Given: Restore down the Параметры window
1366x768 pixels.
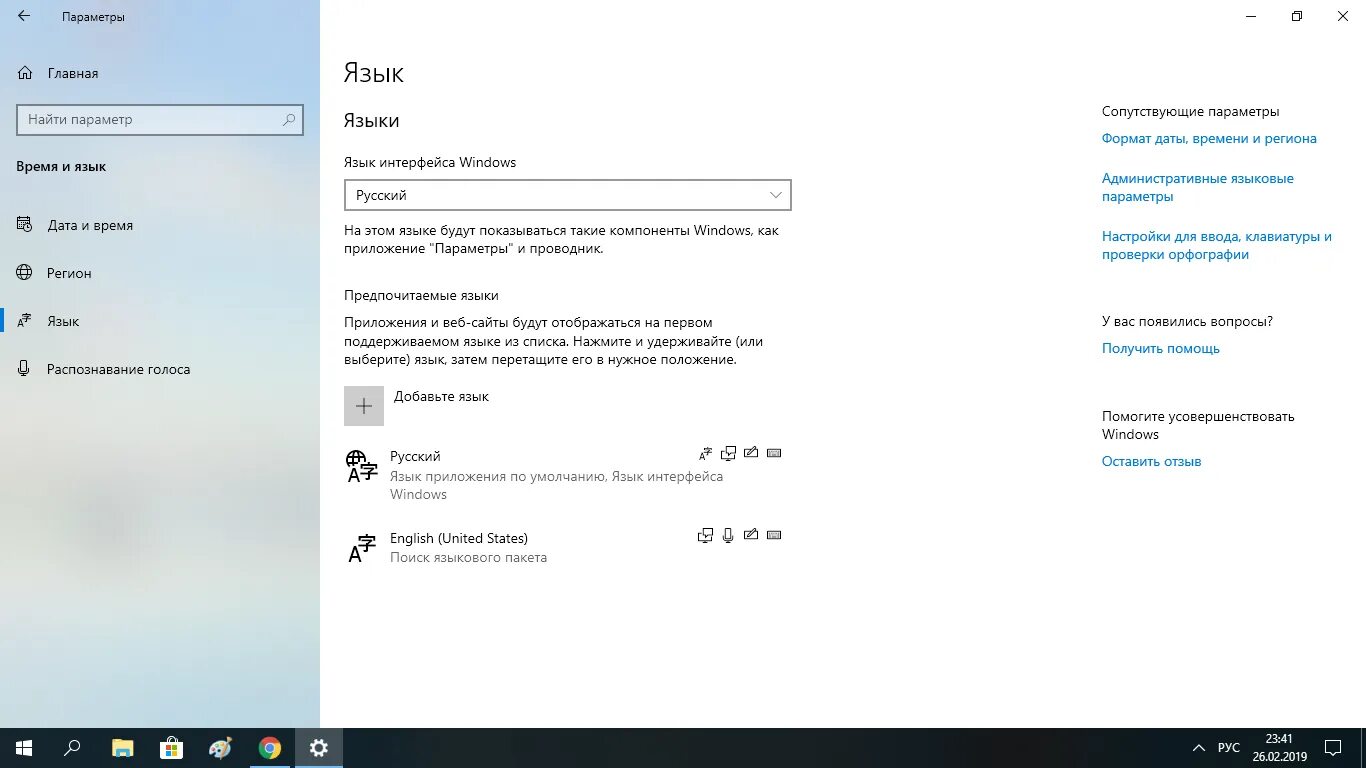Looking at the screenshot, I should pyautogui.click(x=1297, y=16).
